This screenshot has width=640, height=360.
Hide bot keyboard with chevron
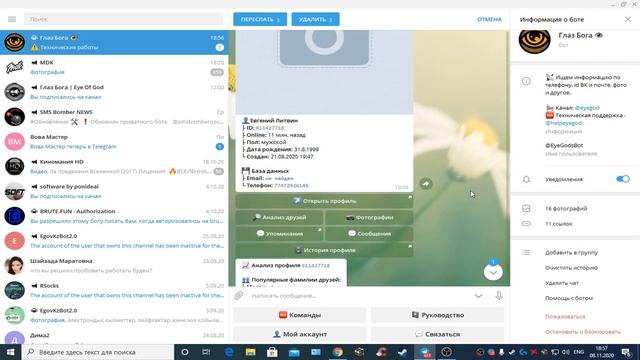pyautogui.click(x=478, y=296)
